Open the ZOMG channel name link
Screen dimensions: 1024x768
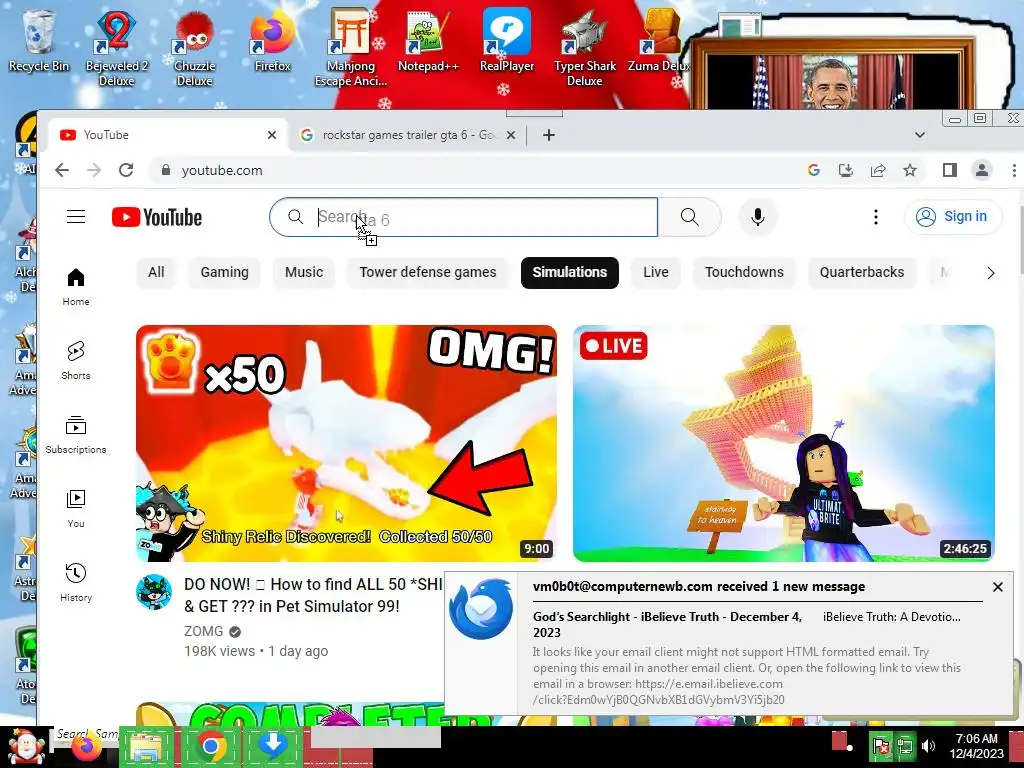point(204,632)
